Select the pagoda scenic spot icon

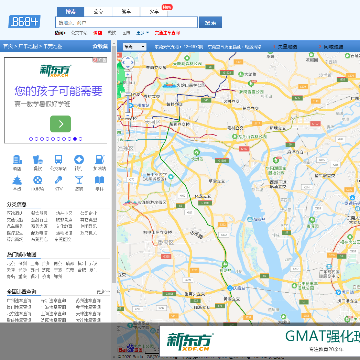pyautogui.click(x=17, y=180)
